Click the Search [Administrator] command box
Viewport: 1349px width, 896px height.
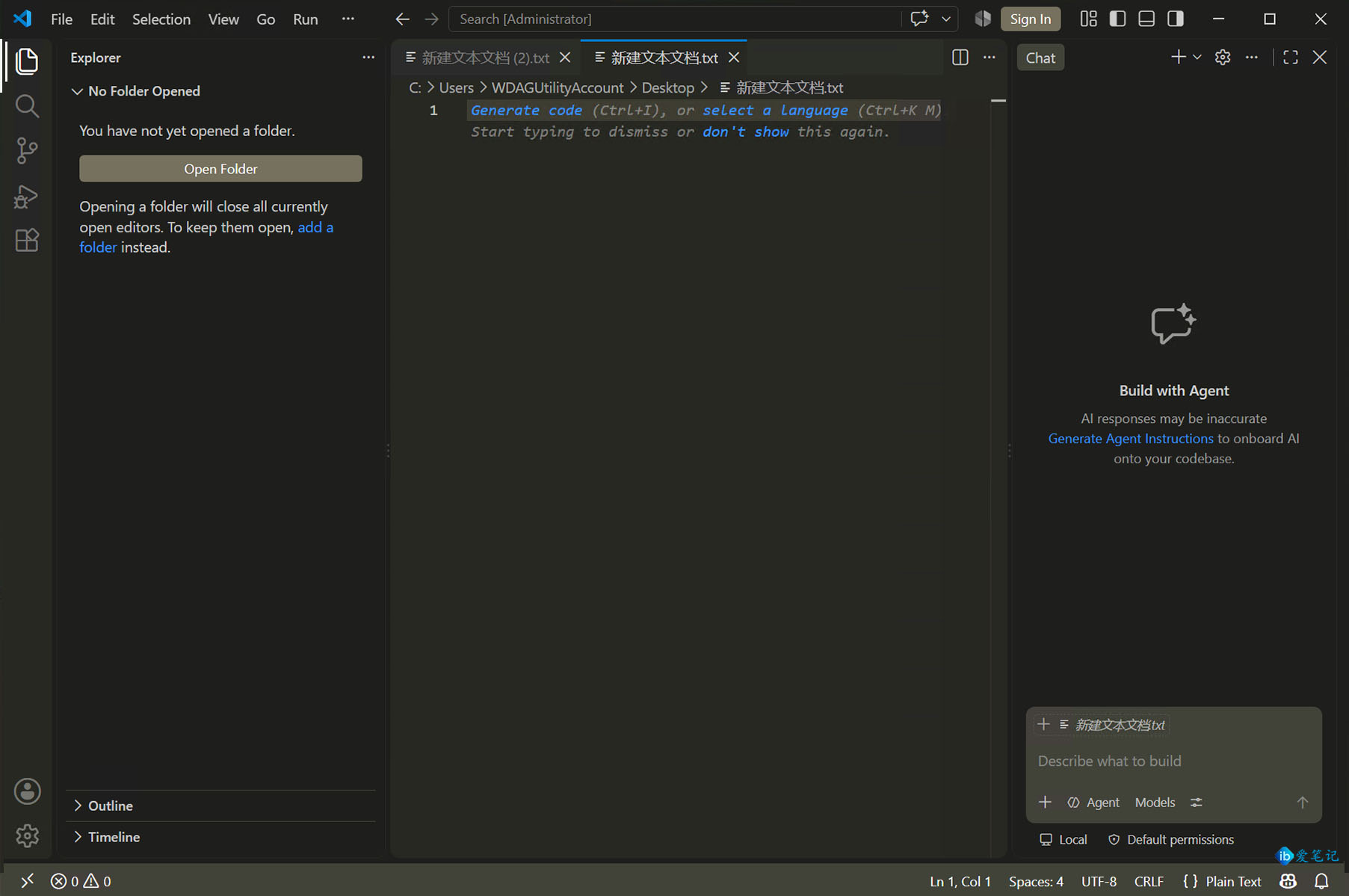pos(675,19)
